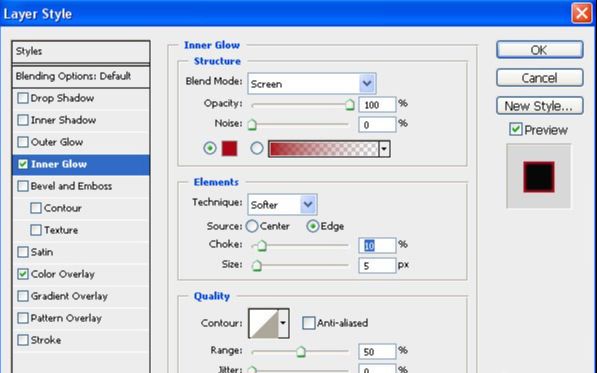
Task: Select the Stroke row label
Action: point(46,340)
